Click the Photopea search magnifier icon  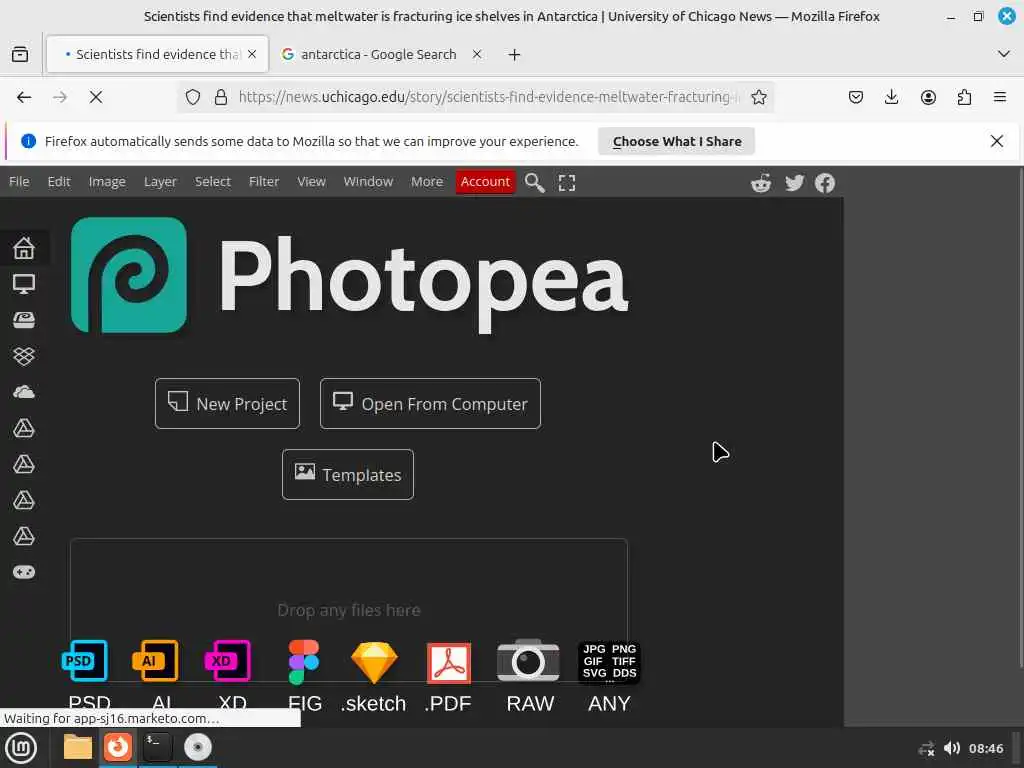pos(534,182)
